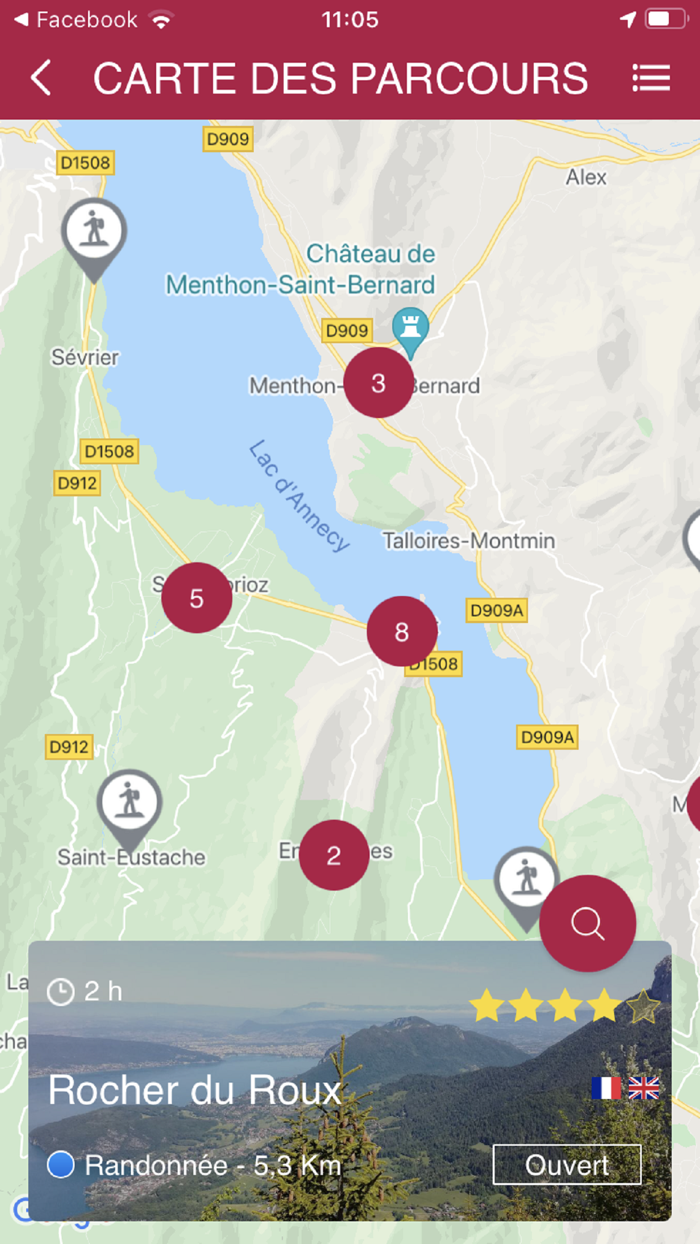Tap the Ouvert button
The width and height of the screenshot is (700, 1244).
[567, 1165]
